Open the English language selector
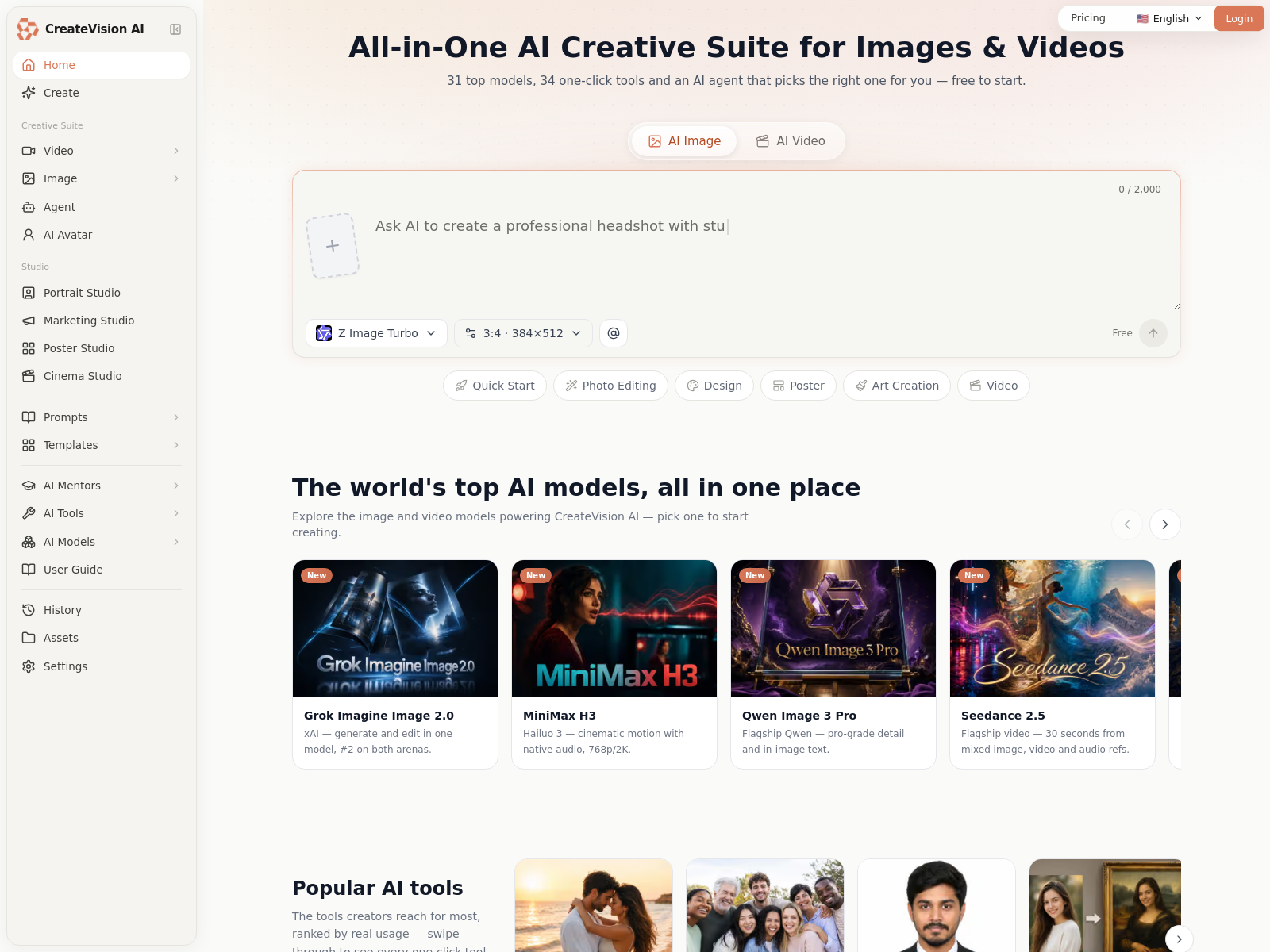1270x952 pixels. click(1169, 18)
